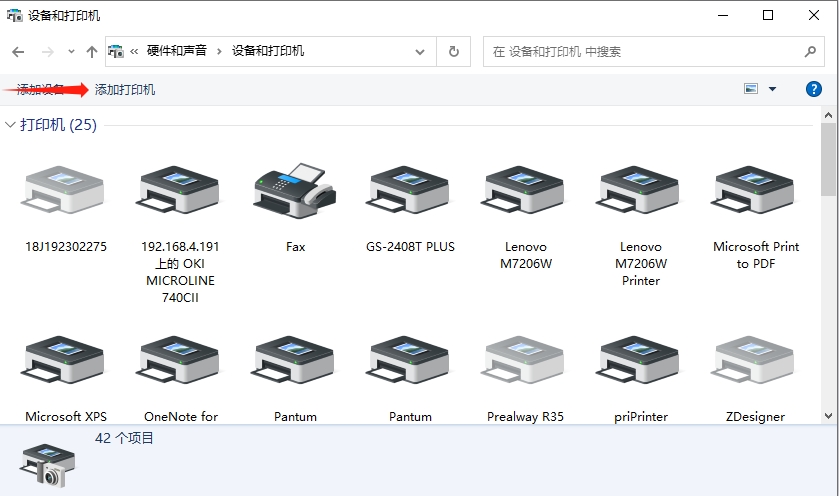Select the Prealway R35 printer icon
839x496 pixels.
tap(523, 360)
